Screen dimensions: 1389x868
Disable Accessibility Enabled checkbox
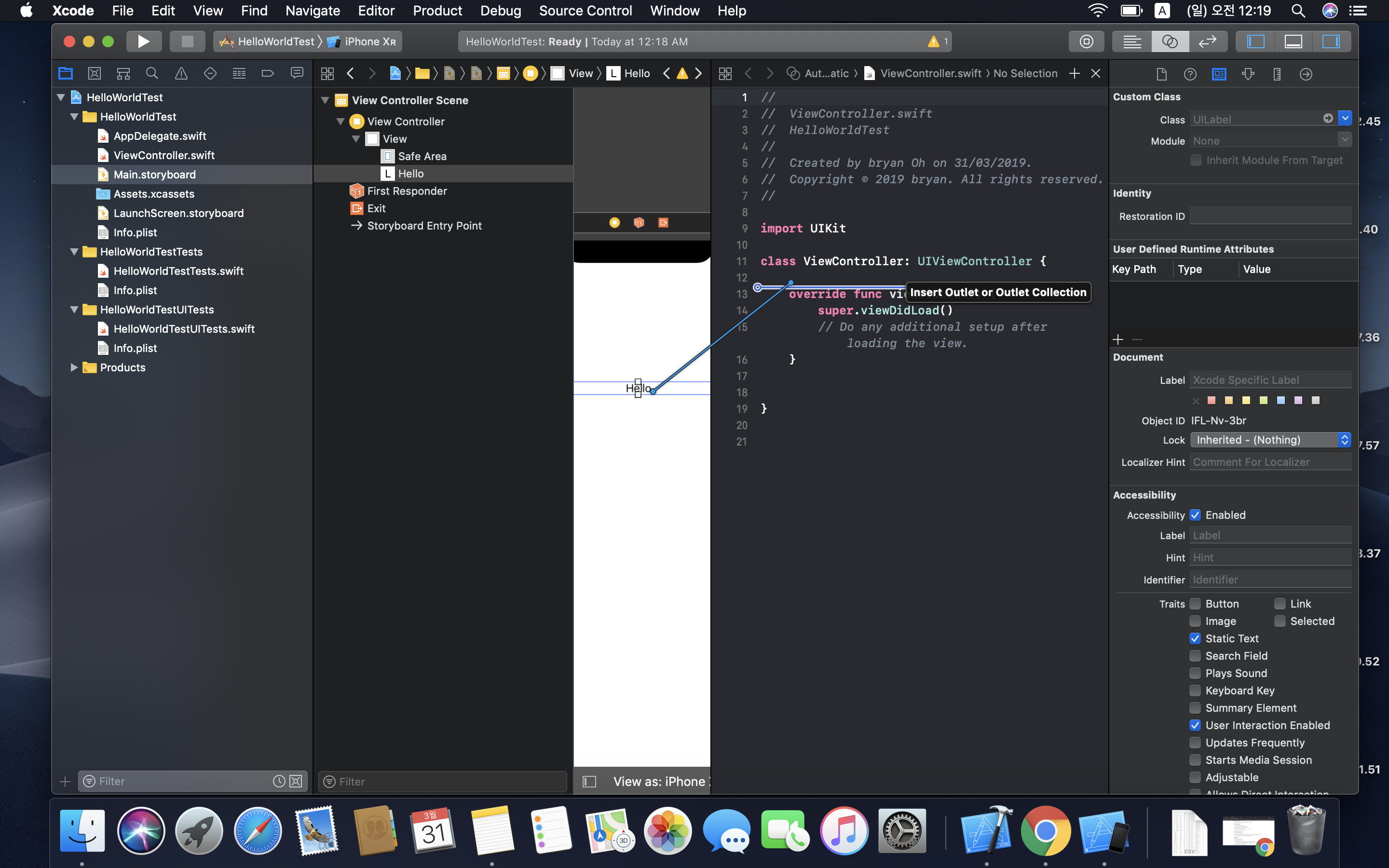[x=1195, y=515]
